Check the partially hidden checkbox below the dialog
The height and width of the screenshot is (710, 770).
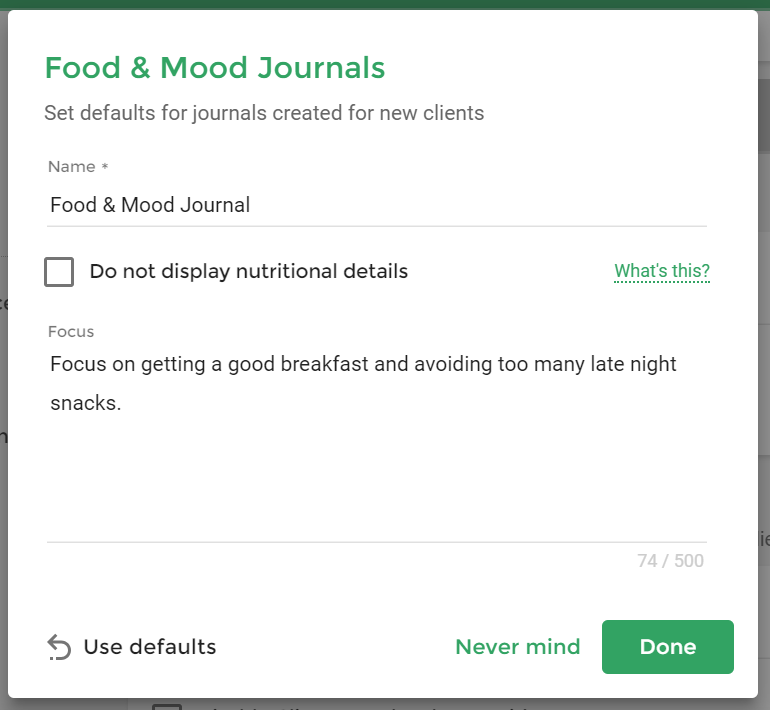[x=167, y=707]
